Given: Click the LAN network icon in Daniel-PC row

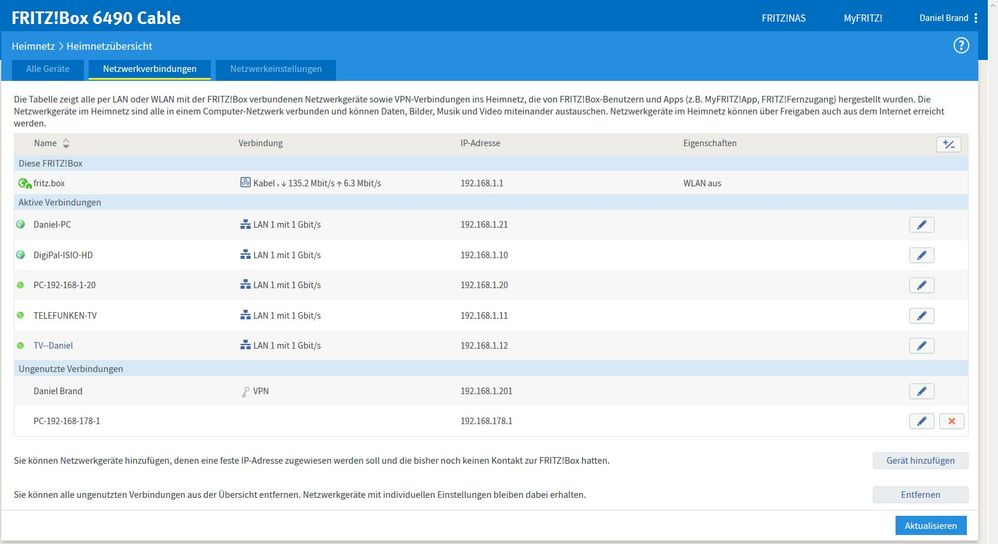Looking at the screenshot, I should click(x=245, y=225).
